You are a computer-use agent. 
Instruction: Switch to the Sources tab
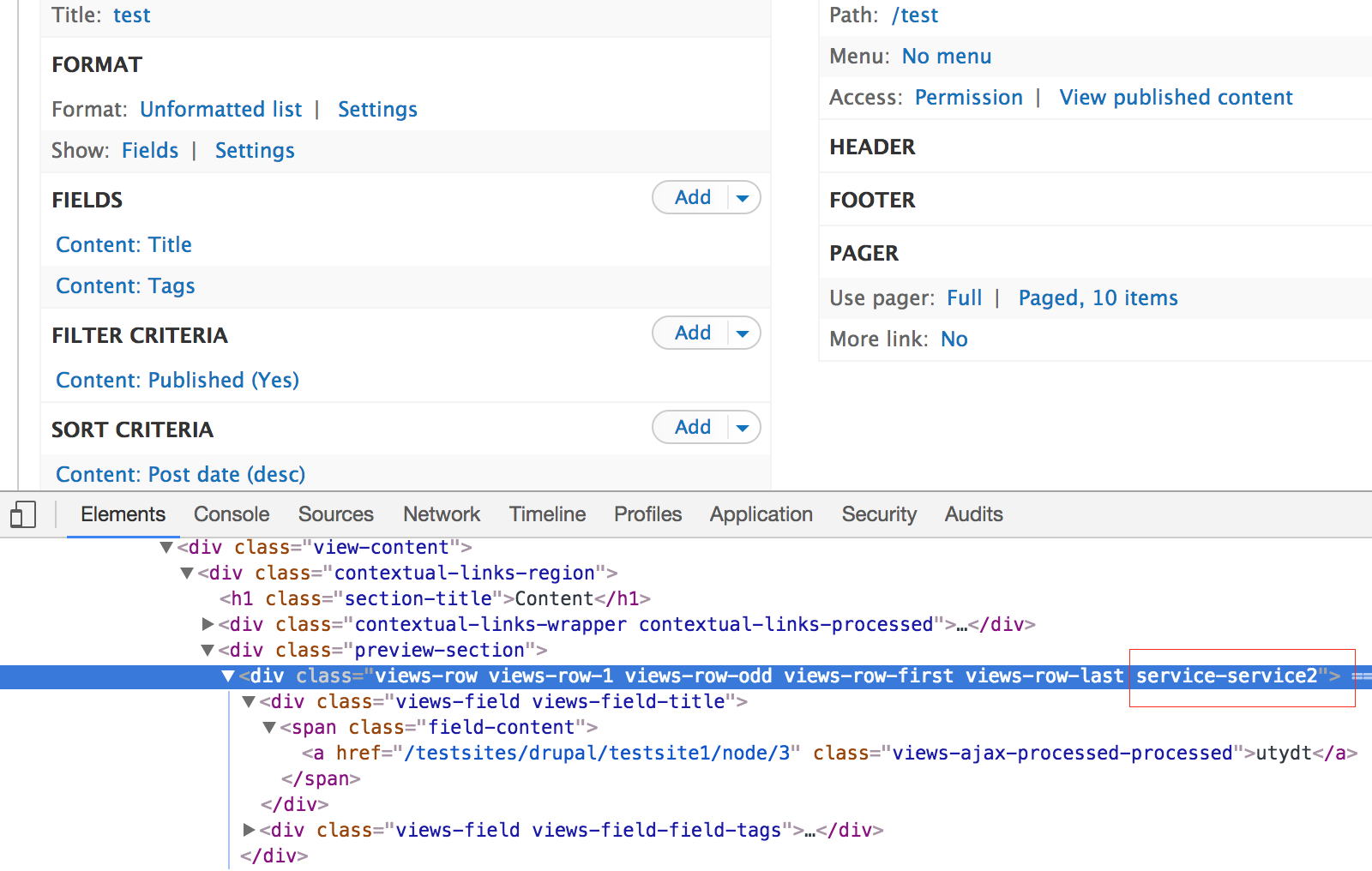[x=335, y=514]
